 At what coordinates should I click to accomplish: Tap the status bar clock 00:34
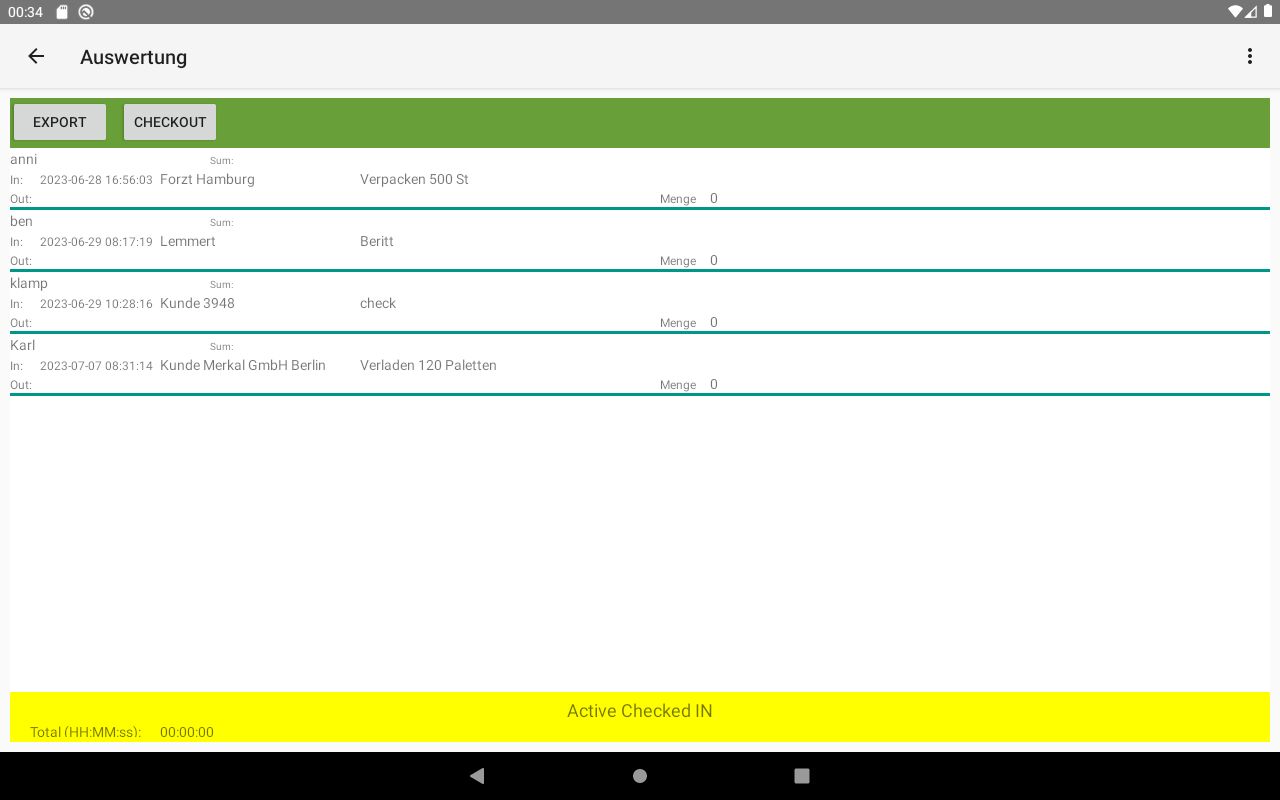coord(25,12)
